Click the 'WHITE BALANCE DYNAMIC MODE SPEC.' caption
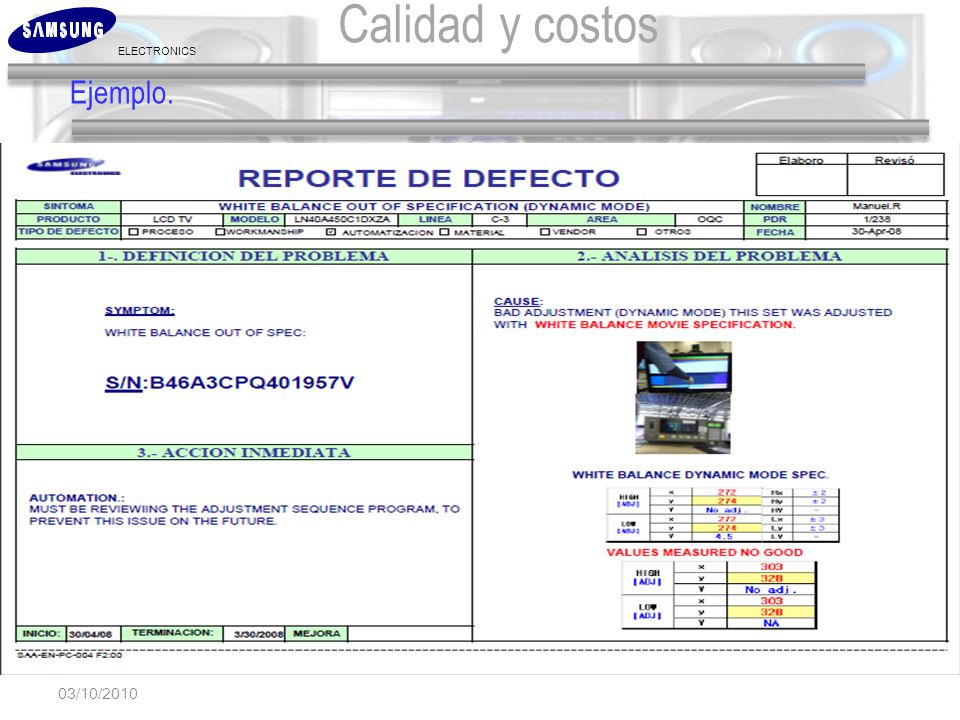 click(x=700, y=474)
